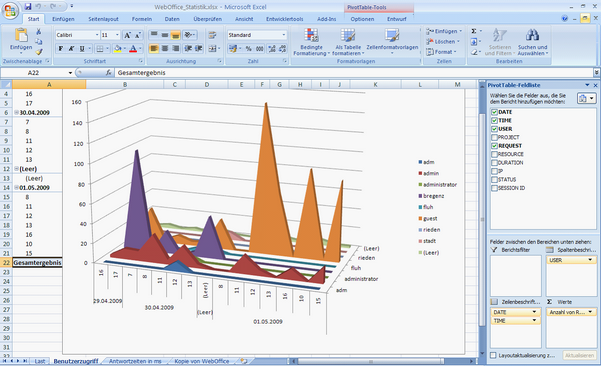Click the wrap text icon
The width and height of the screenshot is (601, 366).
212,35
